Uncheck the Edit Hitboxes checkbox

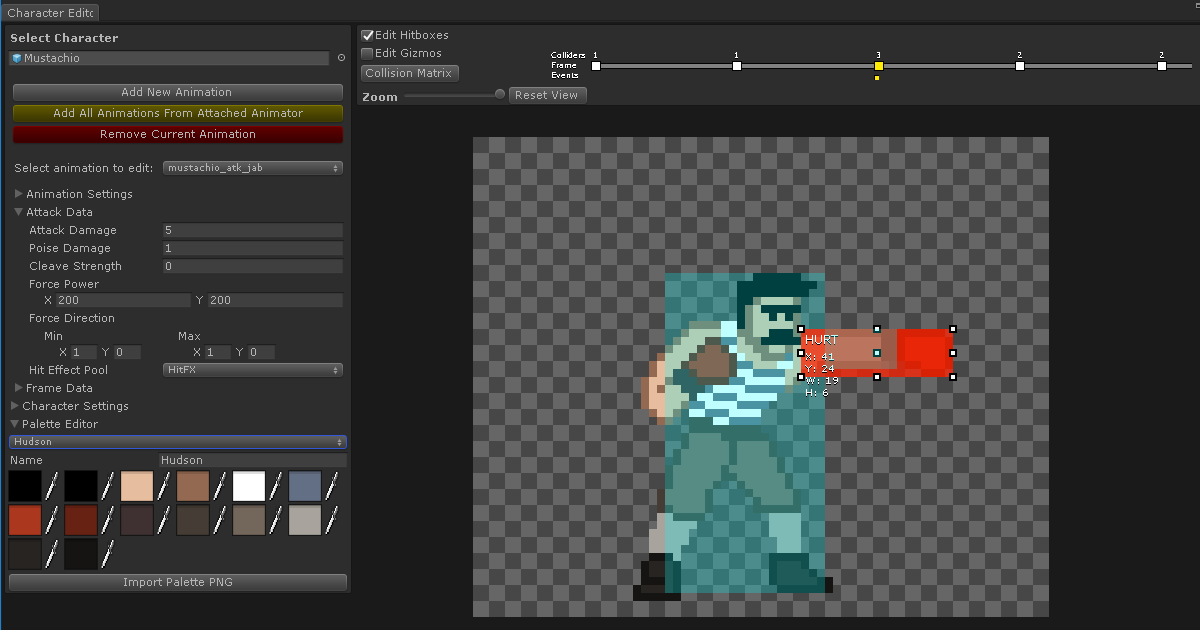[369, 34]
